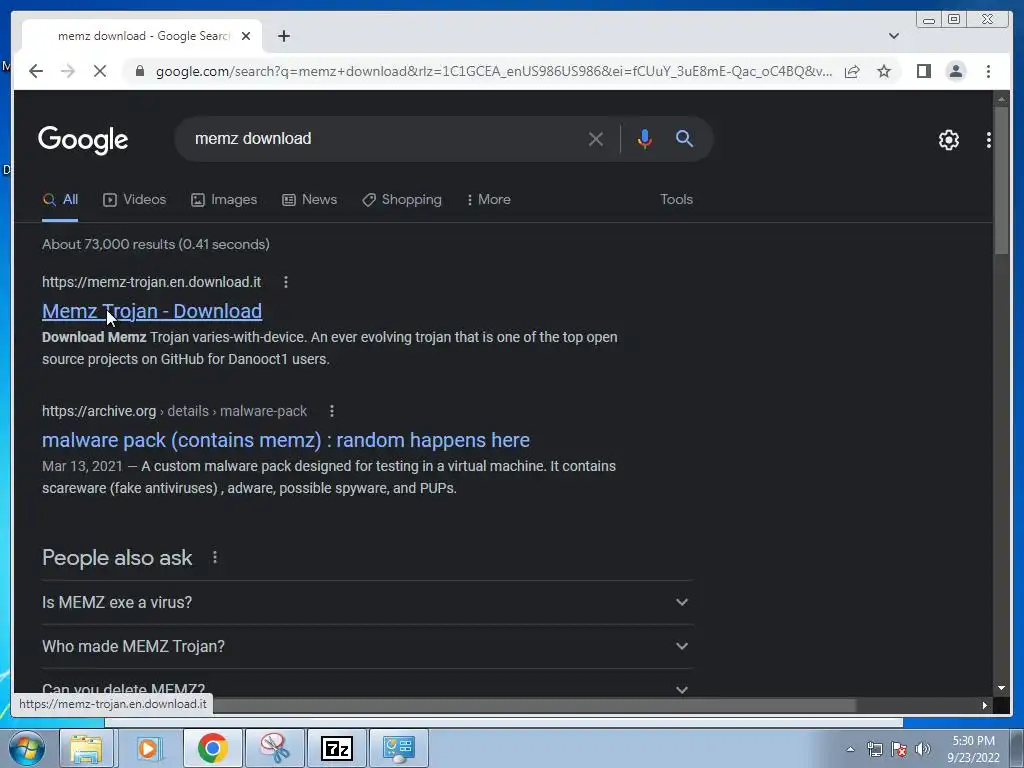Switch to Images results tab
This screenshot has height=768, width=1024.
[x=224, y=200]
